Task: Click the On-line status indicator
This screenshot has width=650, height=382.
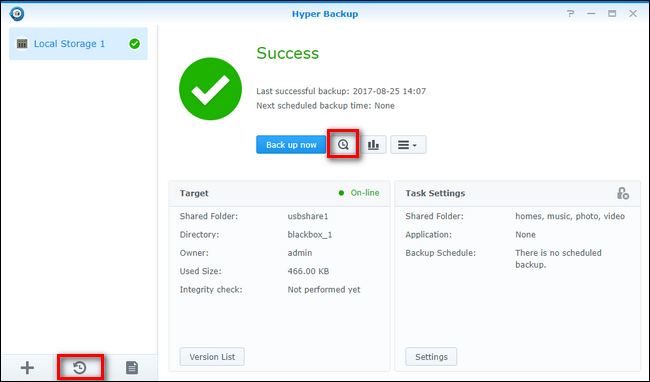Action: [x=359, y=193]
